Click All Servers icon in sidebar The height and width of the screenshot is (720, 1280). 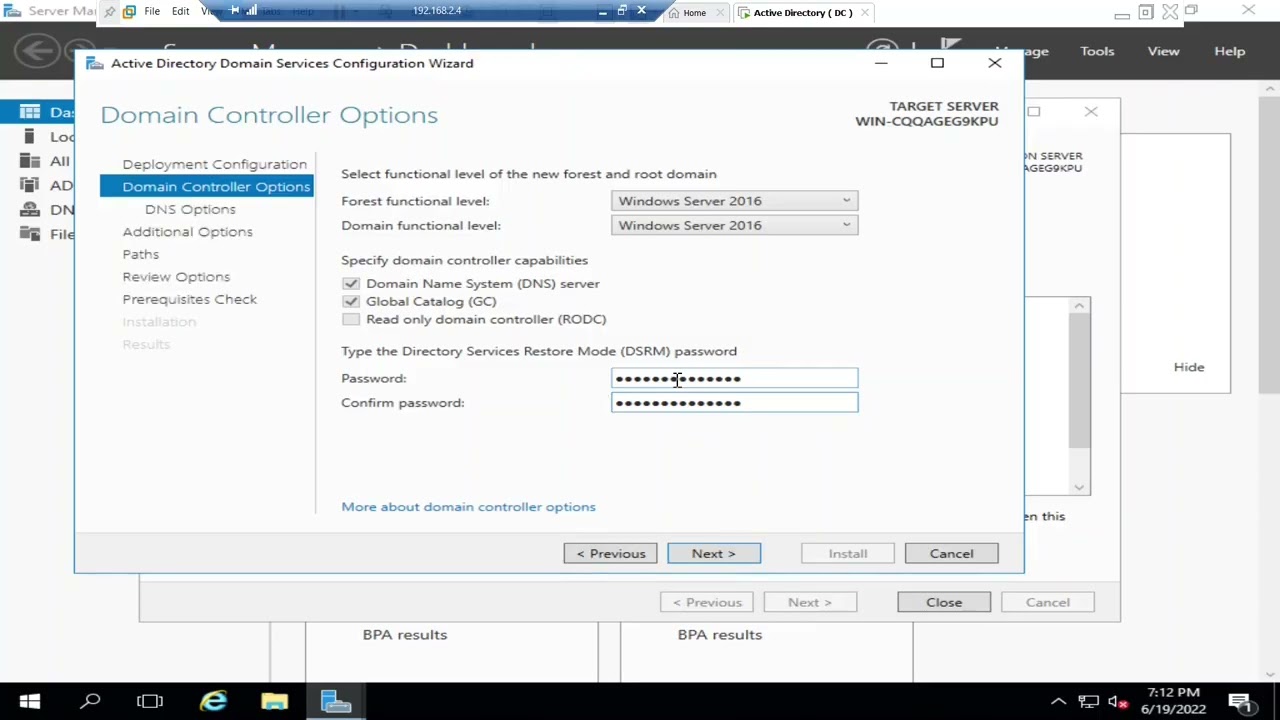(30, 161)
